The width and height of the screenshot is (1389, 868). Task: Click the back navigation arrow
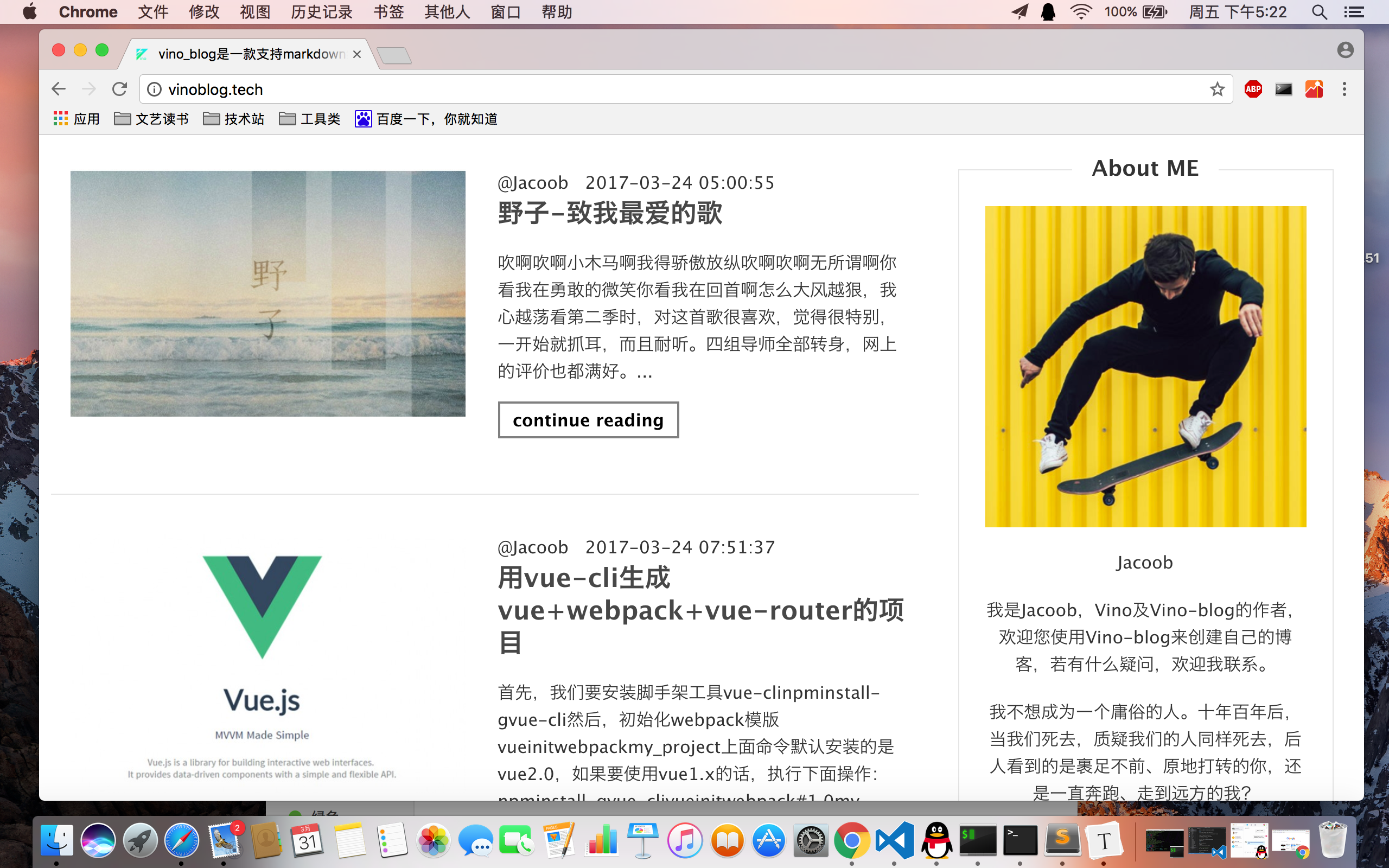tap(59, 89)
